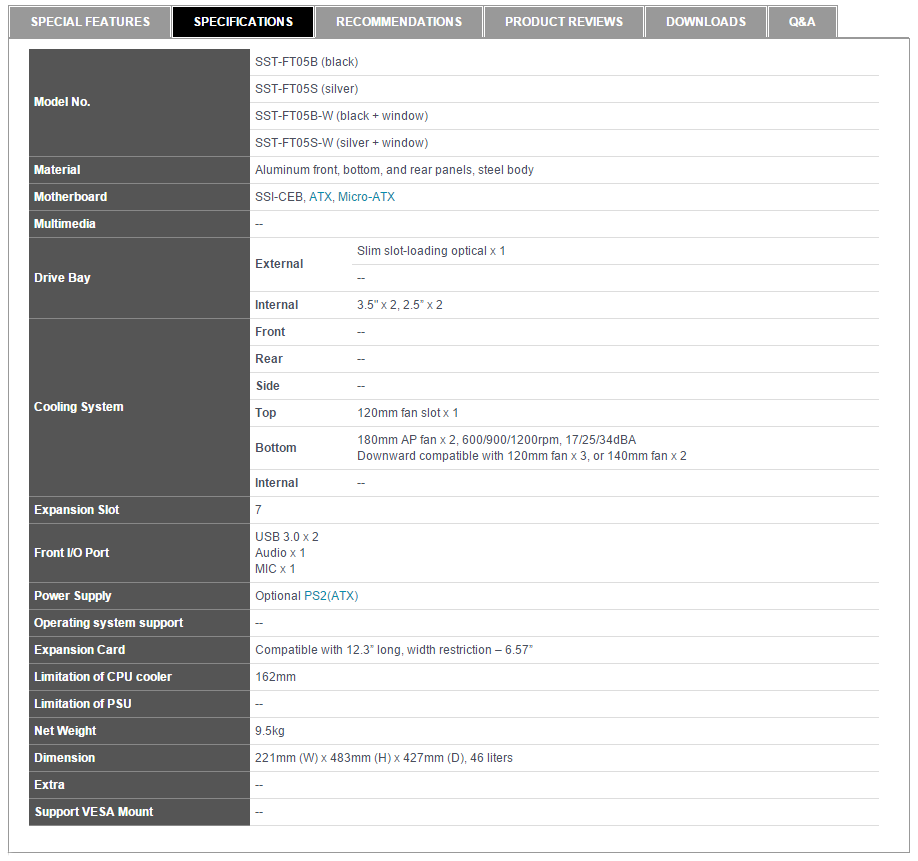The image size is (918, 861).
Task: Click the Multimedia row header
Action: pos(139,224)
